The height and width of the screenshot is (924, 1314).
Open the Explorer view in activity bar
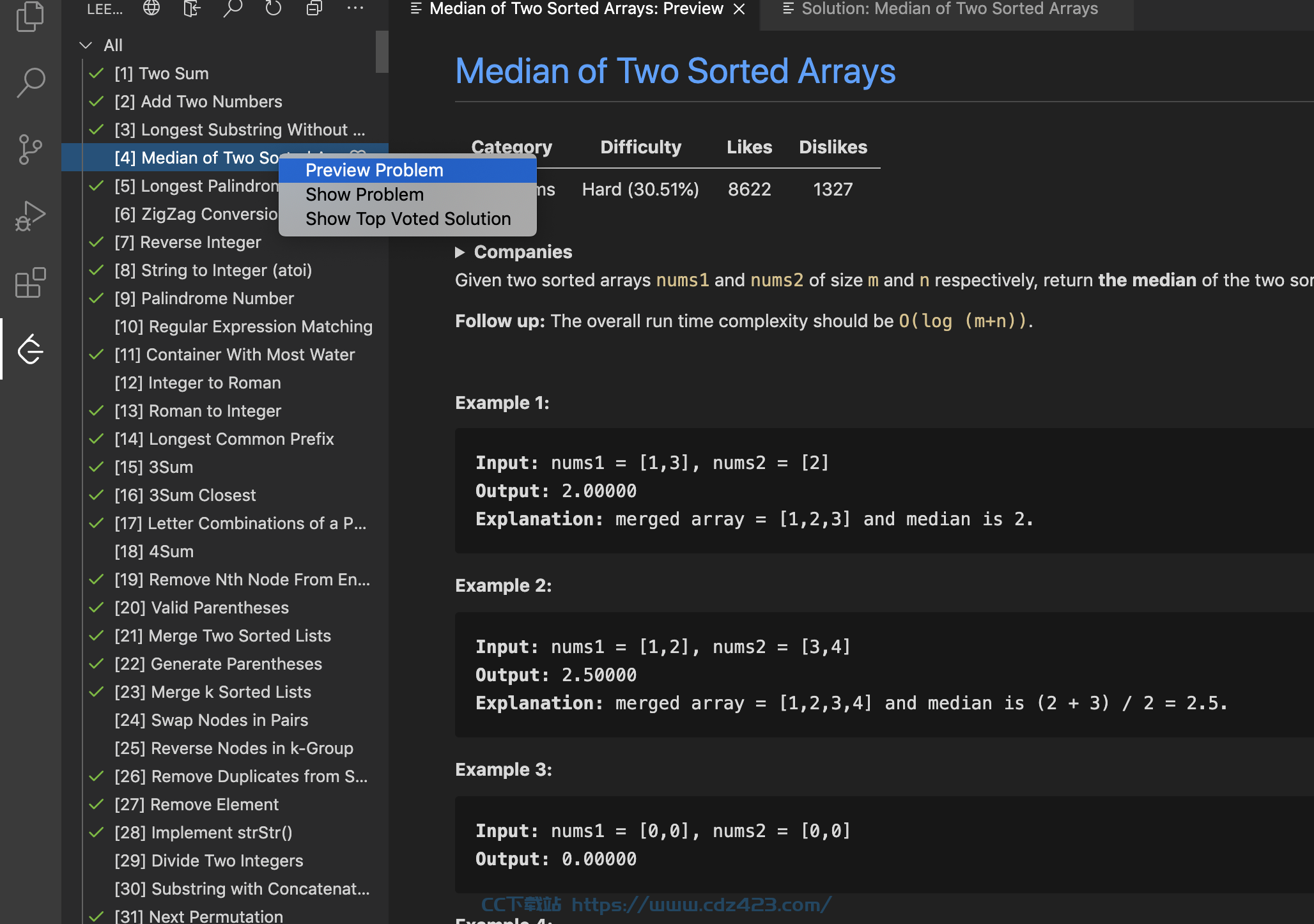tap(30, 16)
